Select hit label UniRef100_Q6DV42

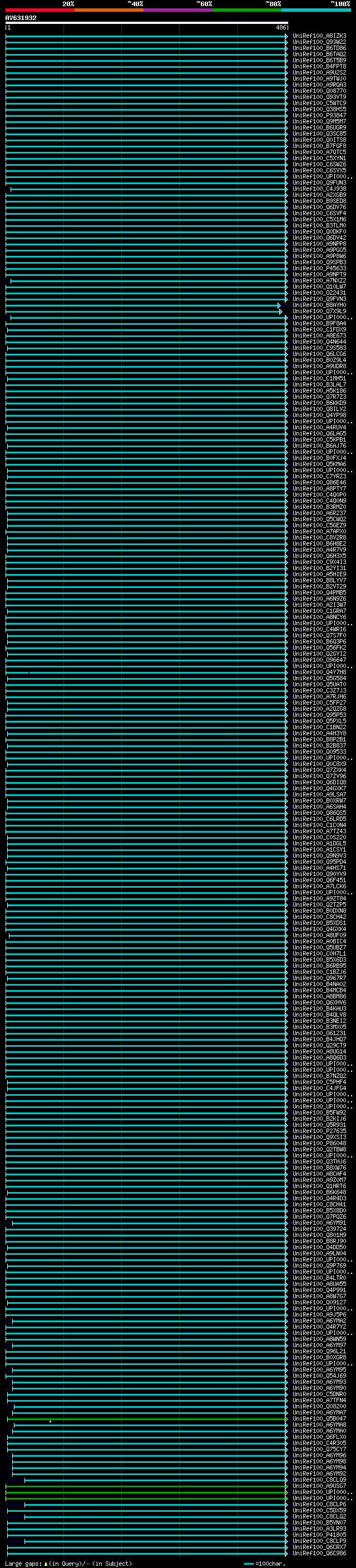(319, 238)
